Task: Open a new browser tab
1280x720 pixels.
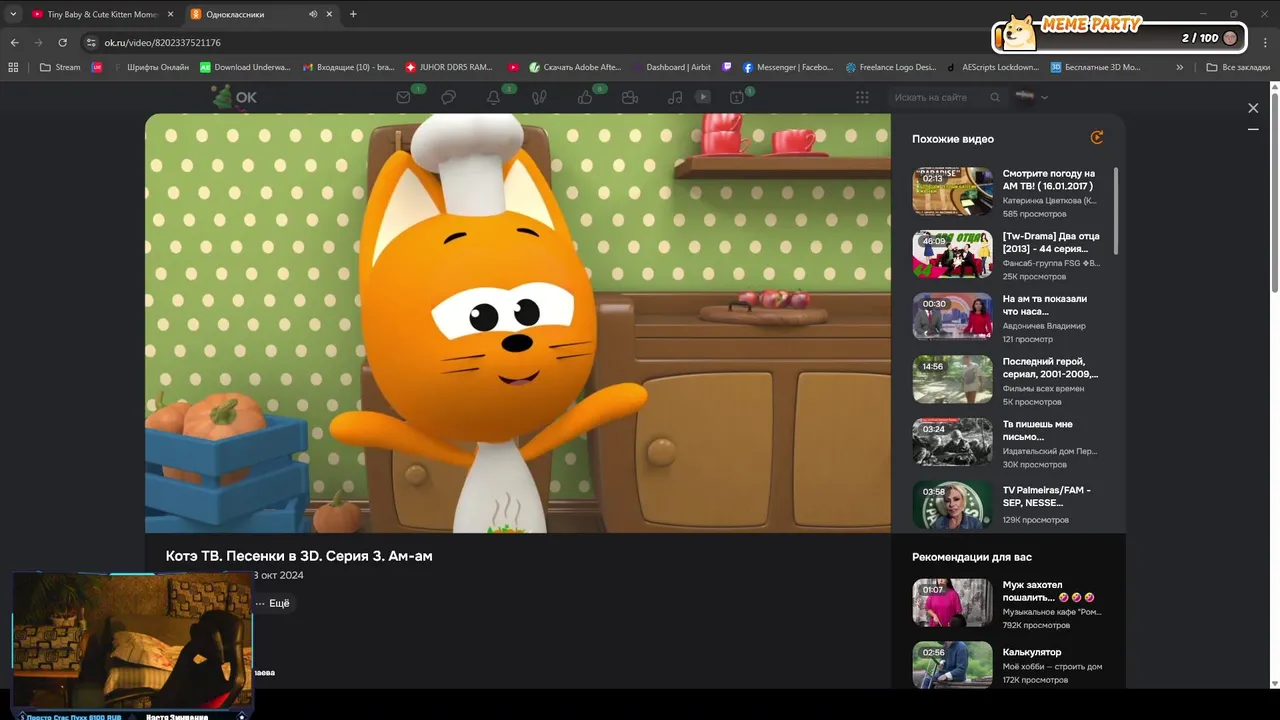Action: pos(353,14)
